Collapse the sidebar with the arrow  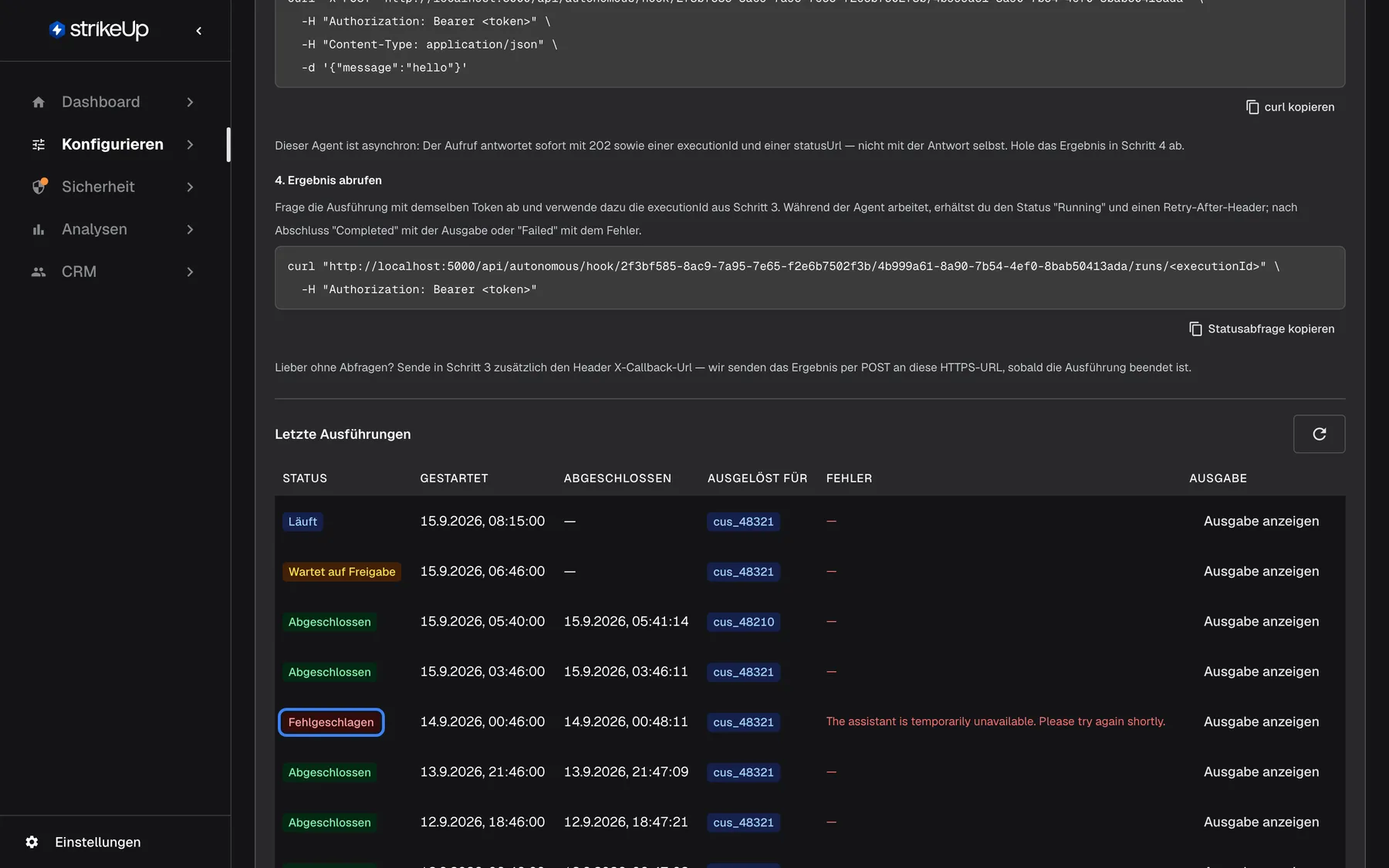[199, 31]
